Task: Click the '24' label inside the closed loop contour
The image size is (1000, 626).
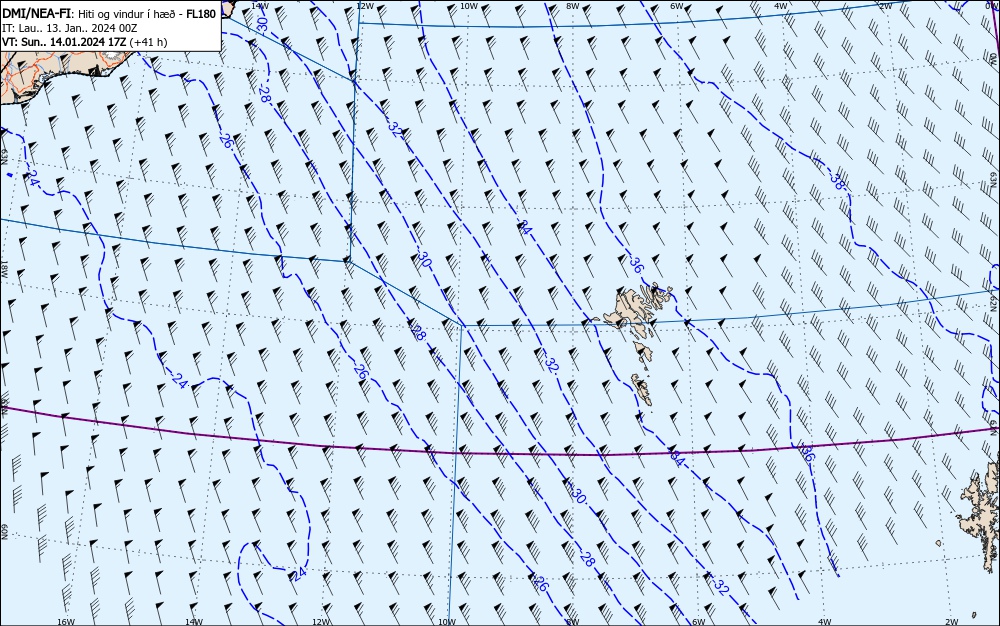Action: pos(299,573)
